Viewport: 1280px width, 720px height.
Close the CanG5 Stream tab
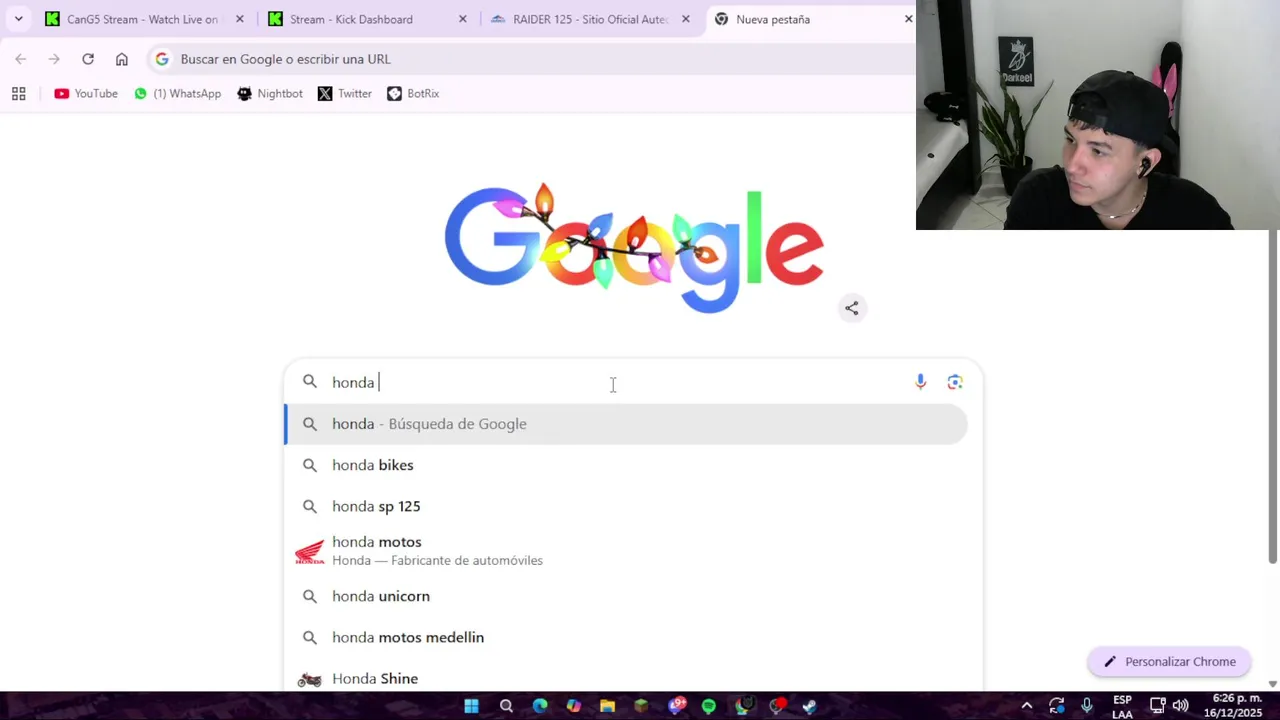239,19
